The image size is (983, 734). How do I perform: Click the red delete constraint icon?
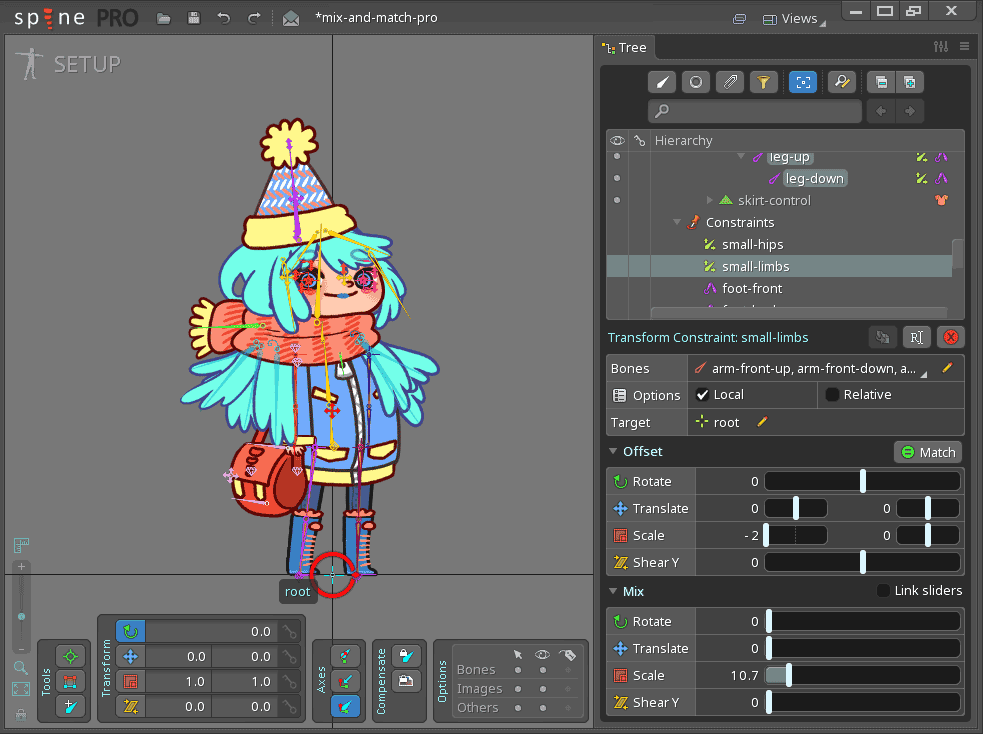tap(951, 337)
